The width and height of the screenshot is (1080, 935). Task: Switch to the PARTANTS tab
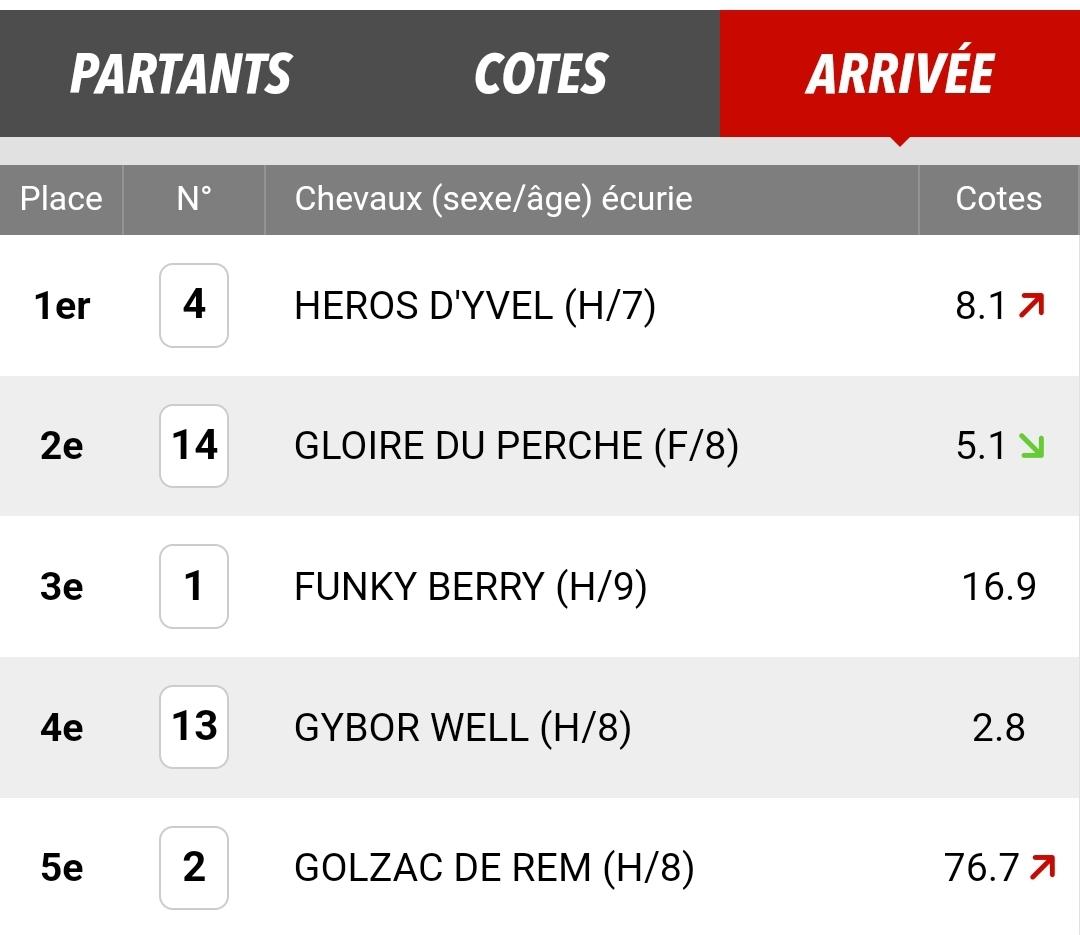point(180,74)
